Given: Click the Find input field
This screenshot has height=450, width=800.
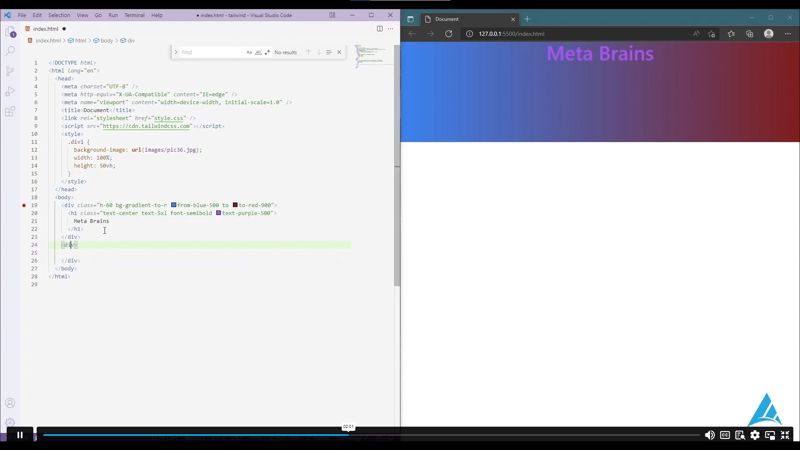Looking at the screenshot, I should 212,52.
